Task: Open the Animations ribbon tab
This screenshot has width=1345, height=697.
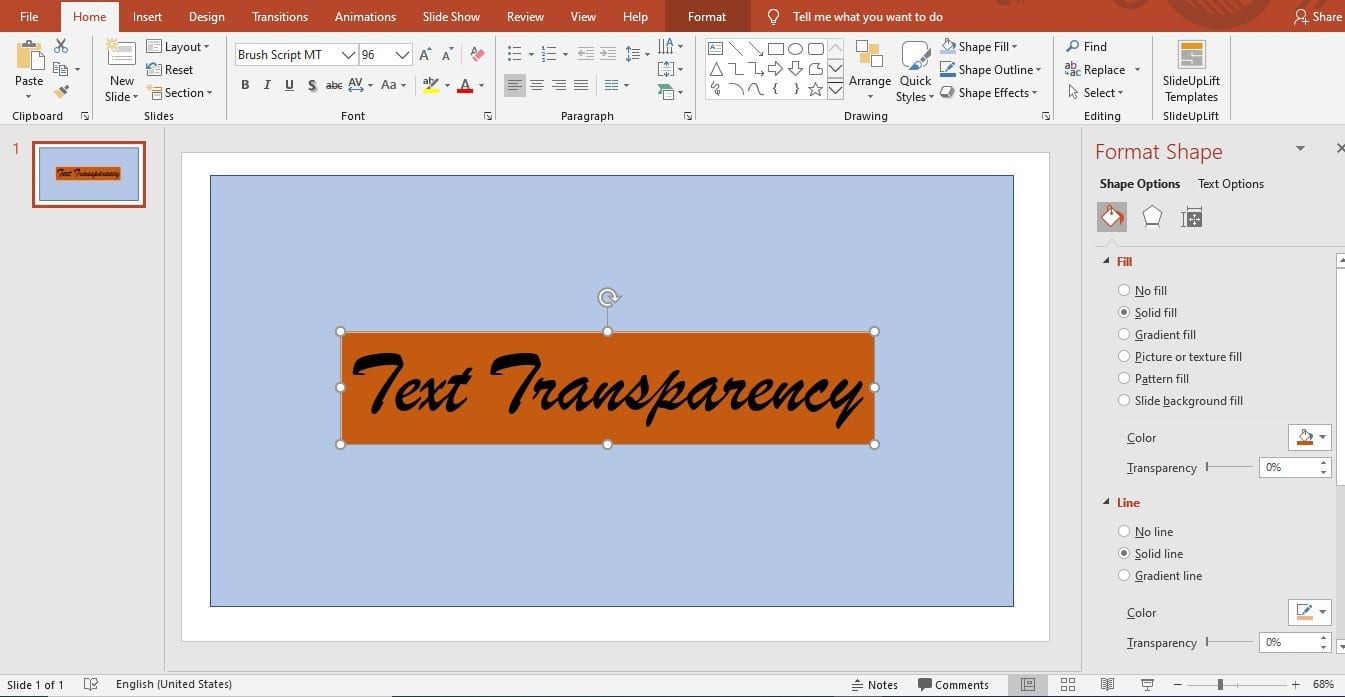Action: pyautogui.click(x=365, y=17)
